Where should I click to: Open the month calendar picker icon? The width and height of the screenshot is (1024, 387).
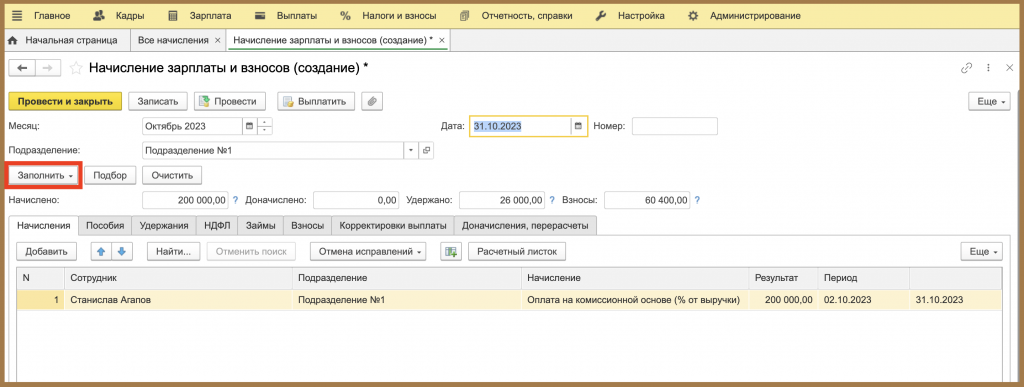point(249,127)
